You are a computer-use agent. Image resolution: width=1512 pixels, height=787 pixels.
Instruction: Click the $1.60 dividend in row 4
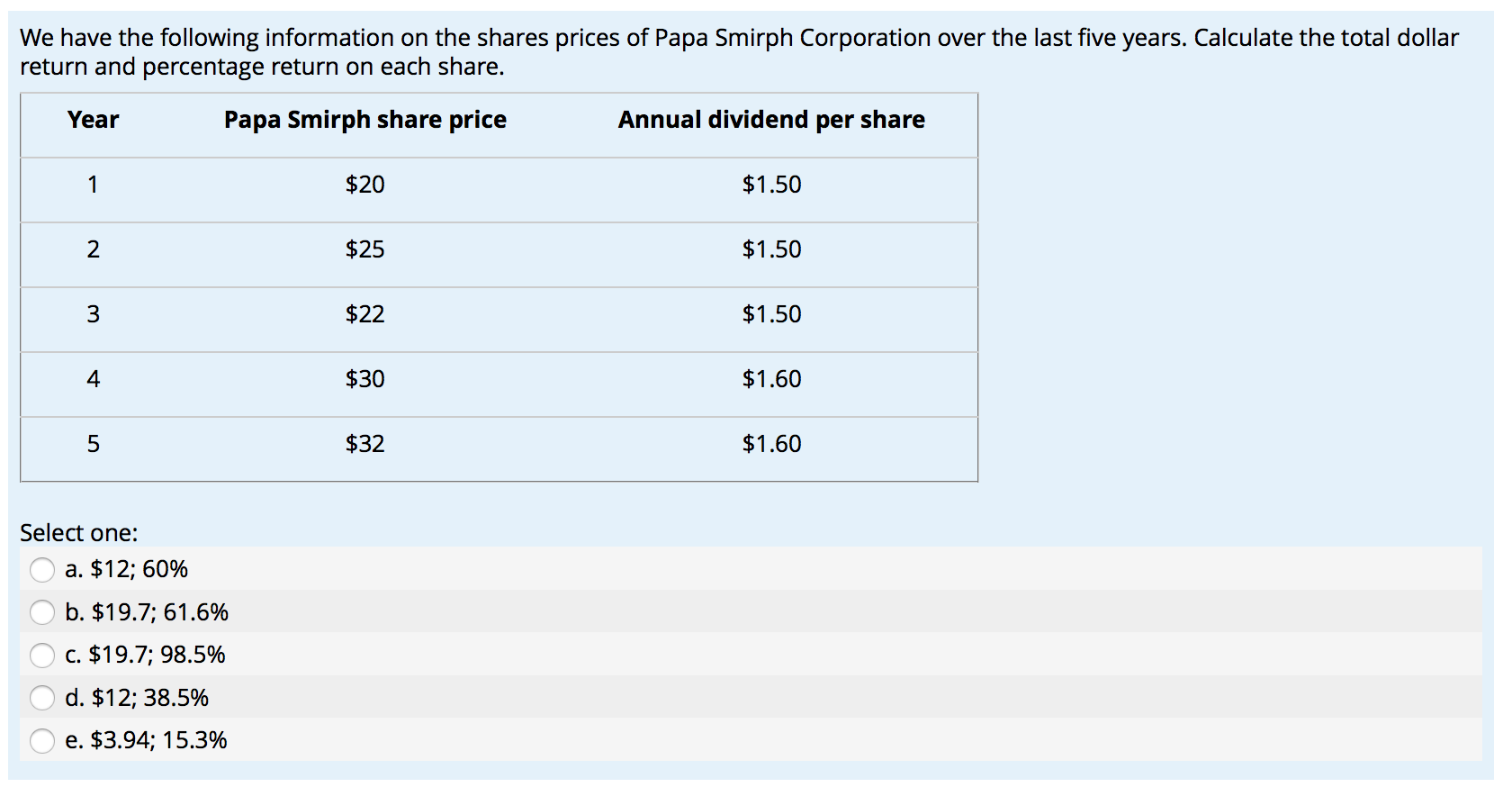point(771,379)
